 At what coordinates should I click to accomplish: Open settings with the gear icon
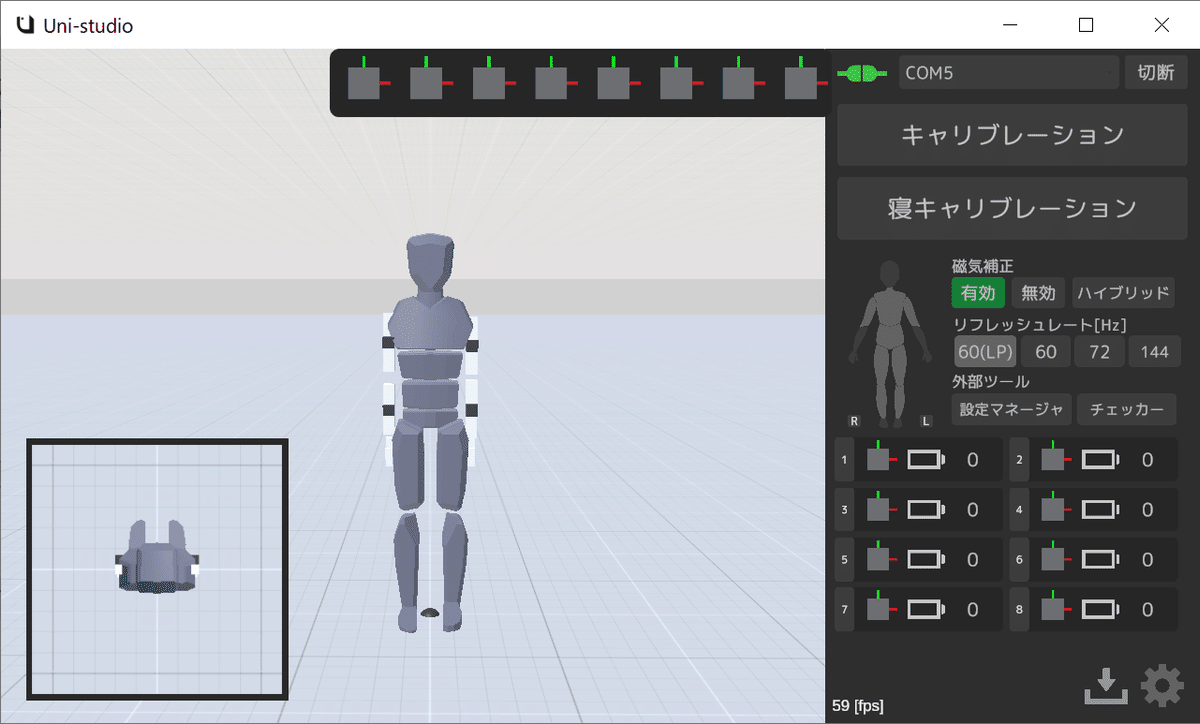pos(1162,686)
